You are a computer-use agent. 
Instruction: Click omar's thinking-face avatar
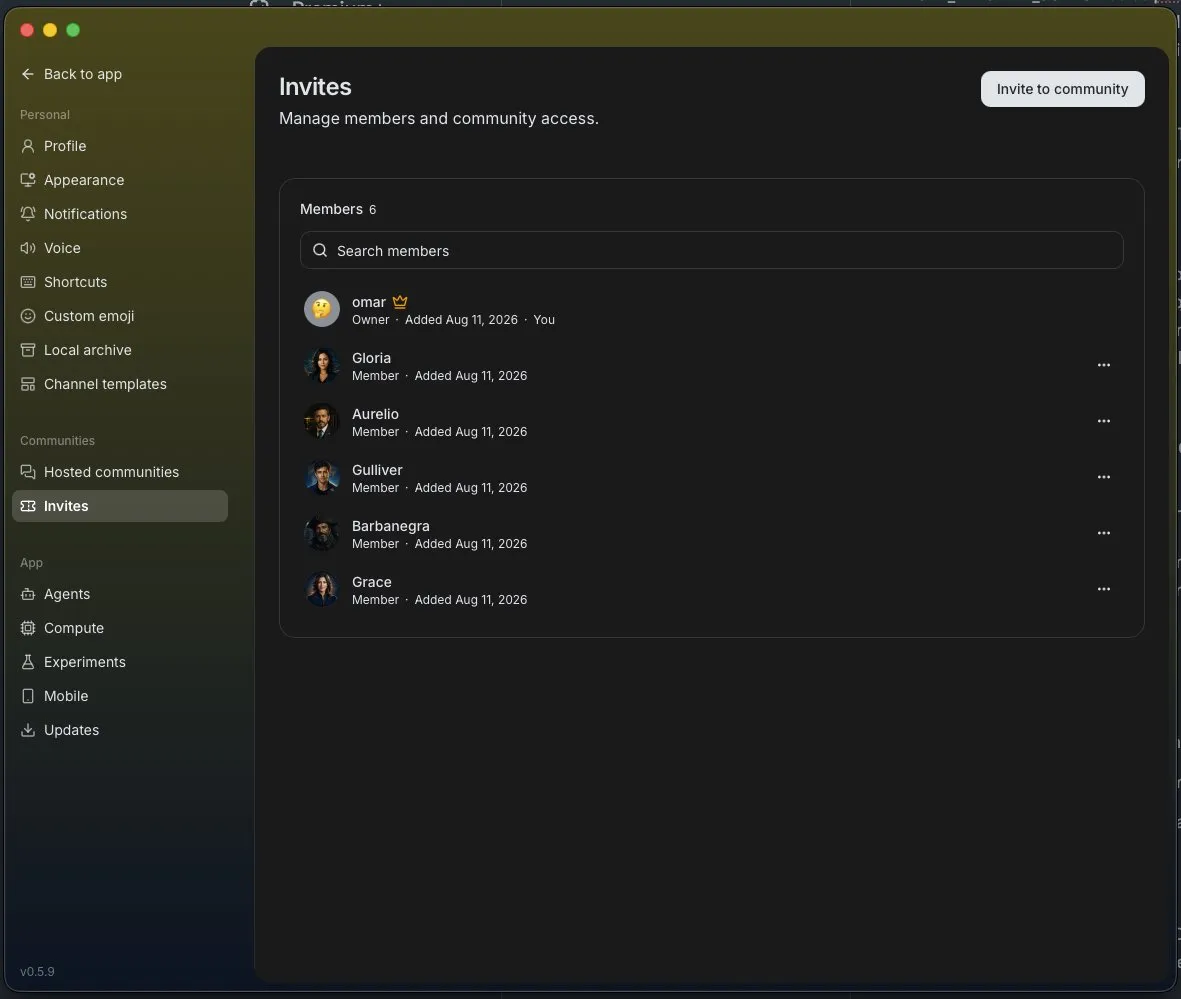tap(322, 310)
